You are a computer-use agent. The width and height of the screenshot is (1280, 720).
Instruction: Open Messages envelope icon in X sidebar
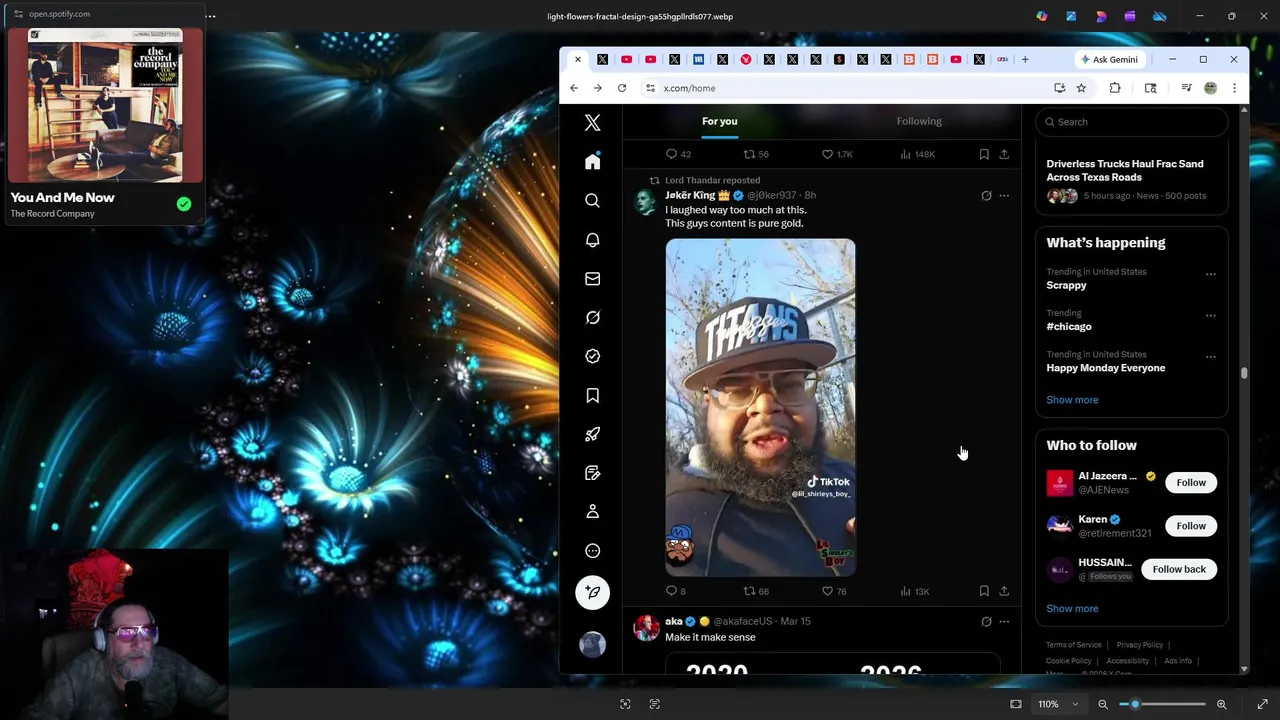[592, 279]
